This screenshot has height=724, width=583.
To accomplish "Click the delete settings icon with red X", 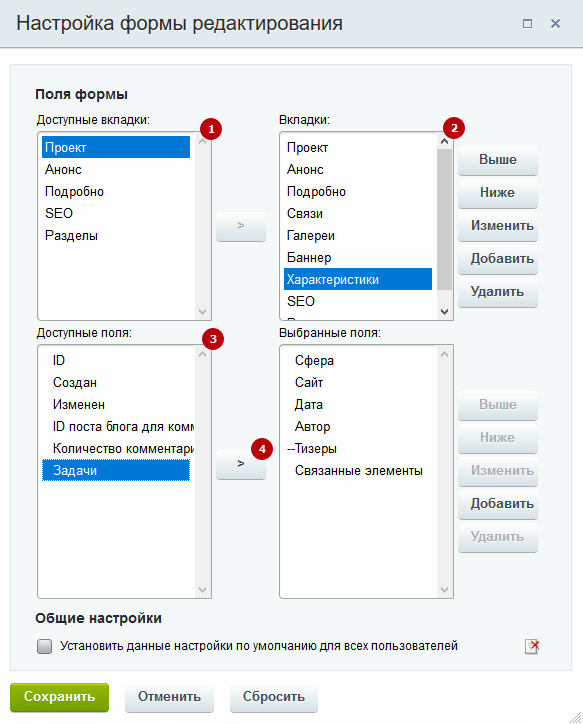I will point(532,646).
